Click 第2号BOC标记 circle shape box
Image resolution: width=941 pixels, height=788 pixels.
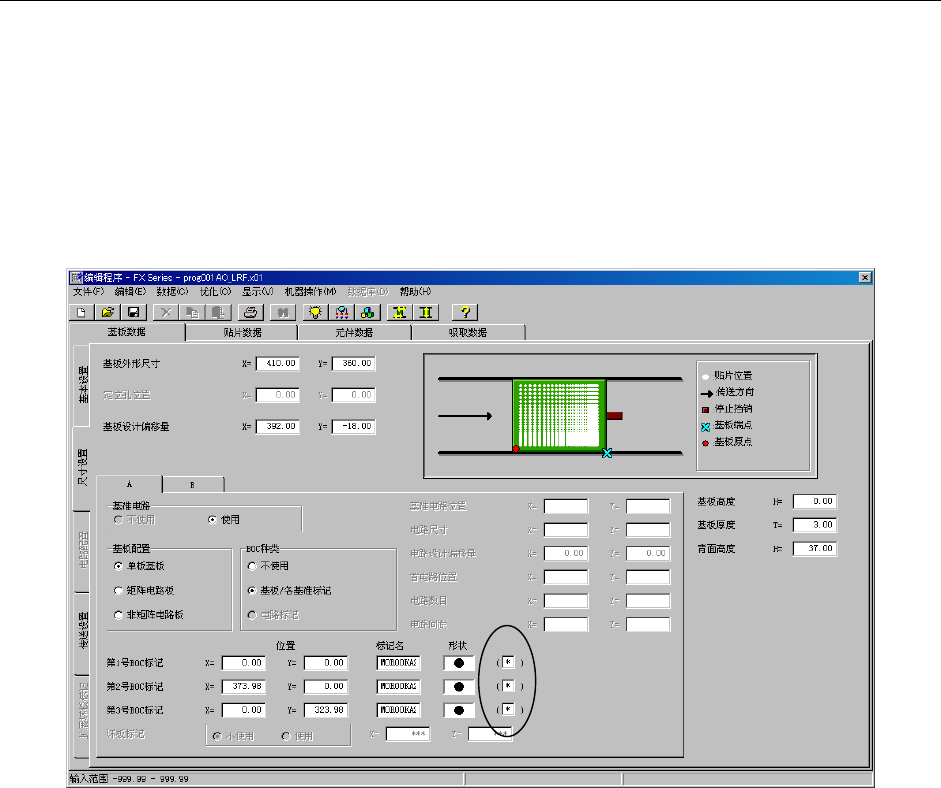pyautogui.click(x=459, y=687)
